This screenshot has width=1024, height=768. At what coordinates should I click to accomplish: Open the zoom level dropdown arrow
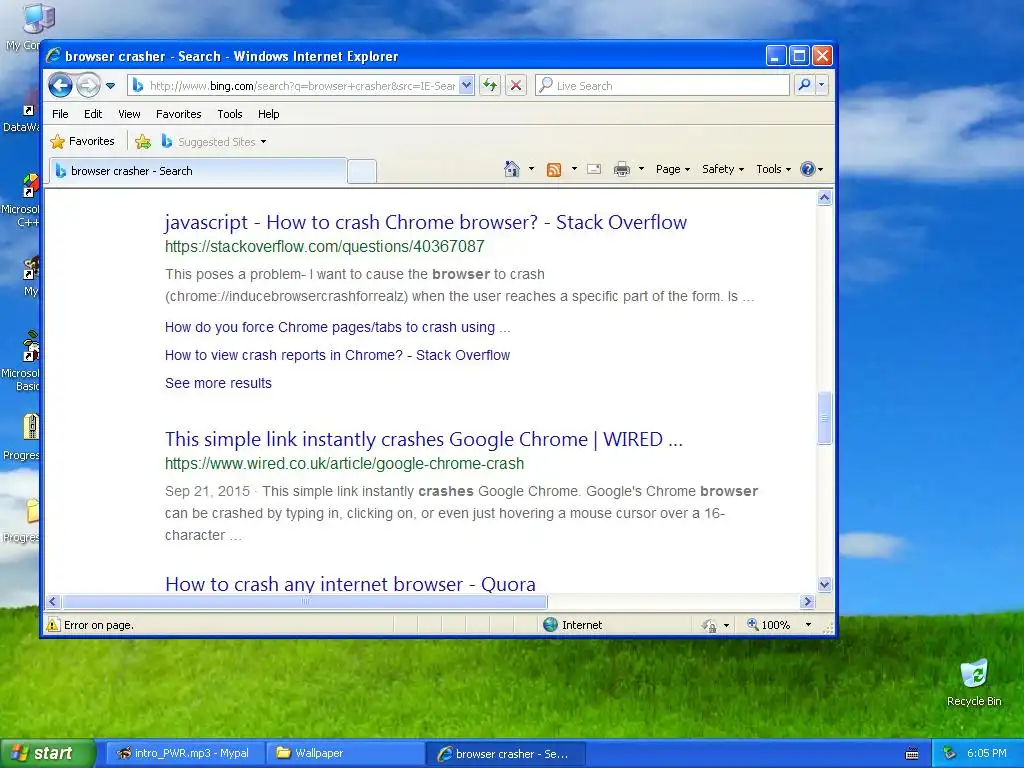(808, 625)
